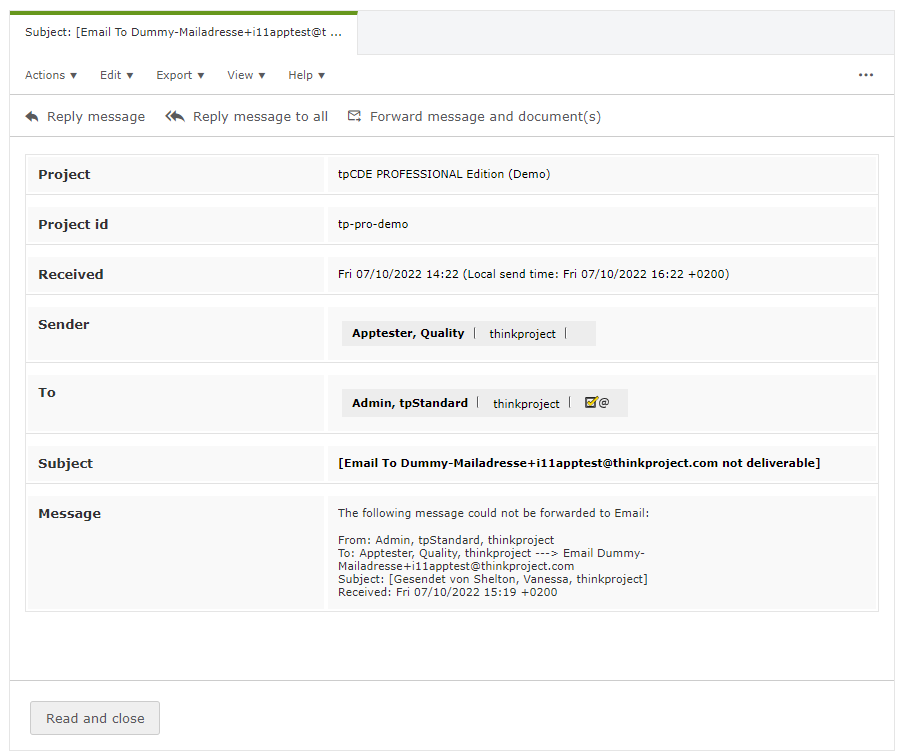Screen dimensions: 907x751
Task: Click thinkproject organization in the To row
Action: click(x=526, y=404)
